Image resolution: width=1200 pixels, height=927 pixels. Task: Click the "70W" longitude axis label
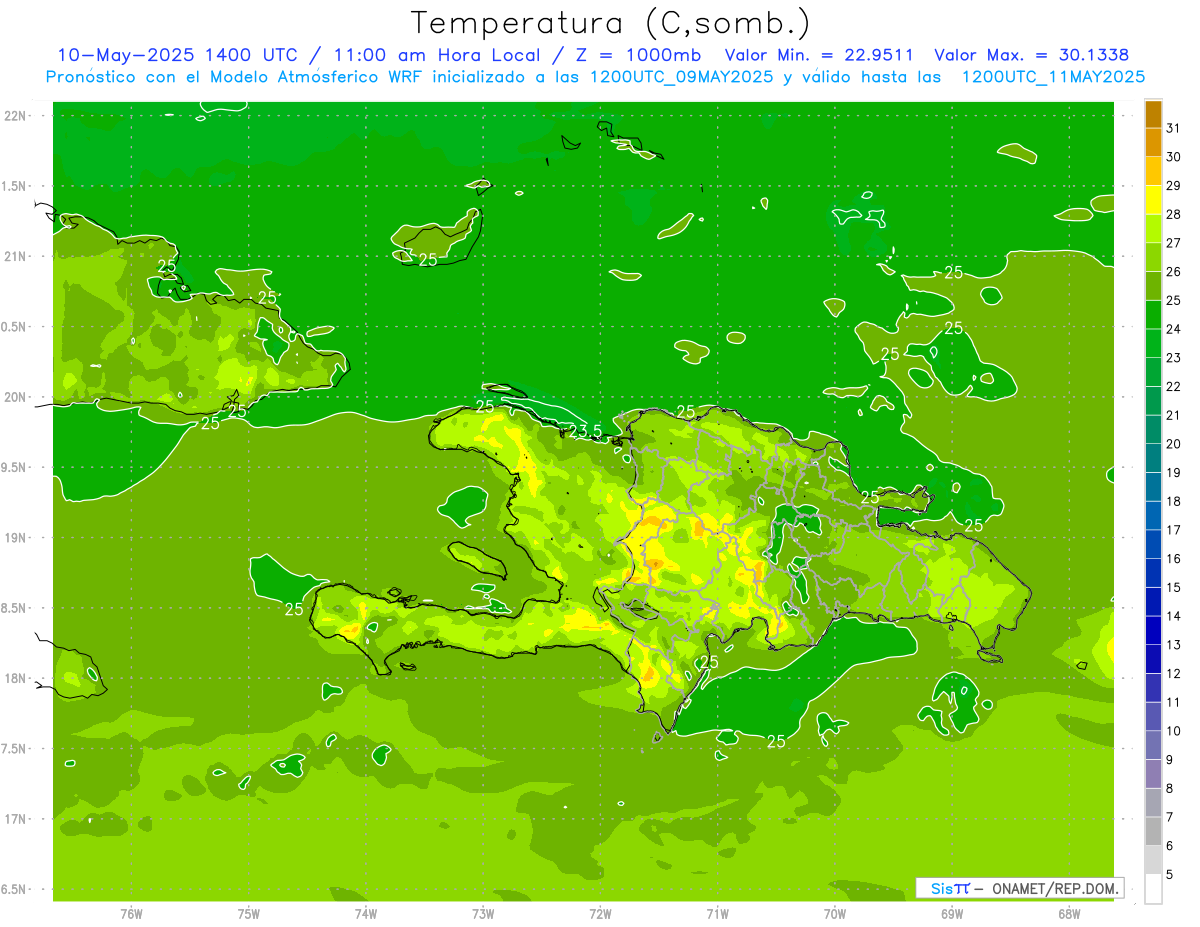pos(835,914)
